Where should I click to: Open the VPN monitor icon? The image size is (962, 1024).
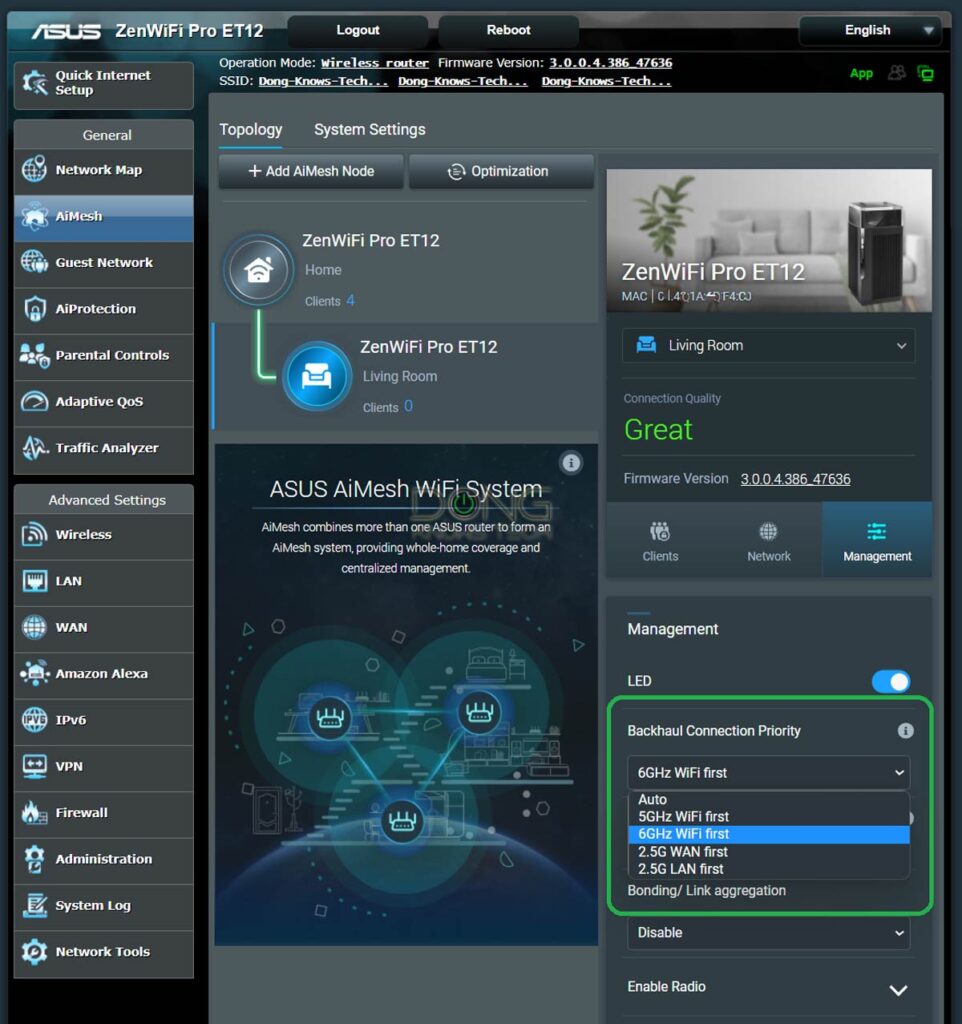34,766
